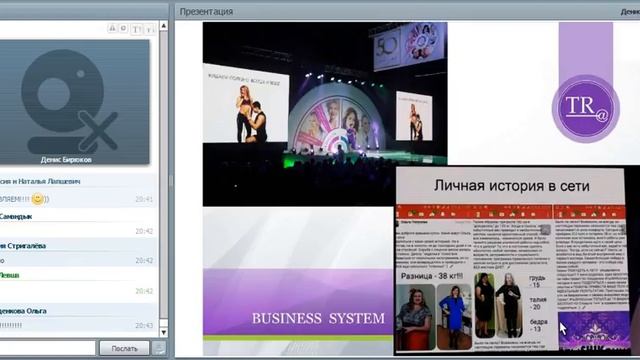Click the Послать send button
This screenshot has width=640, height=360.
point(124,348)
